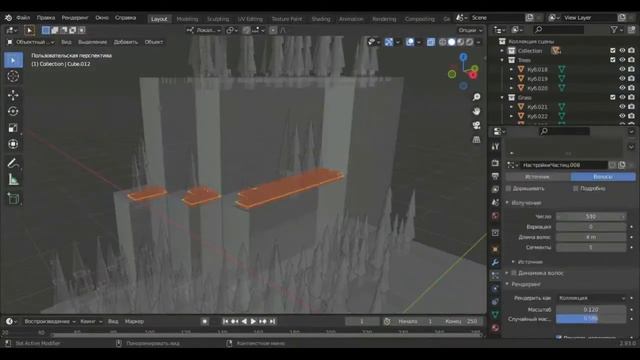The width and height of the screenshot is (640, 360).
Task: Select the Add Cube tool
Action: click(13, 199)
